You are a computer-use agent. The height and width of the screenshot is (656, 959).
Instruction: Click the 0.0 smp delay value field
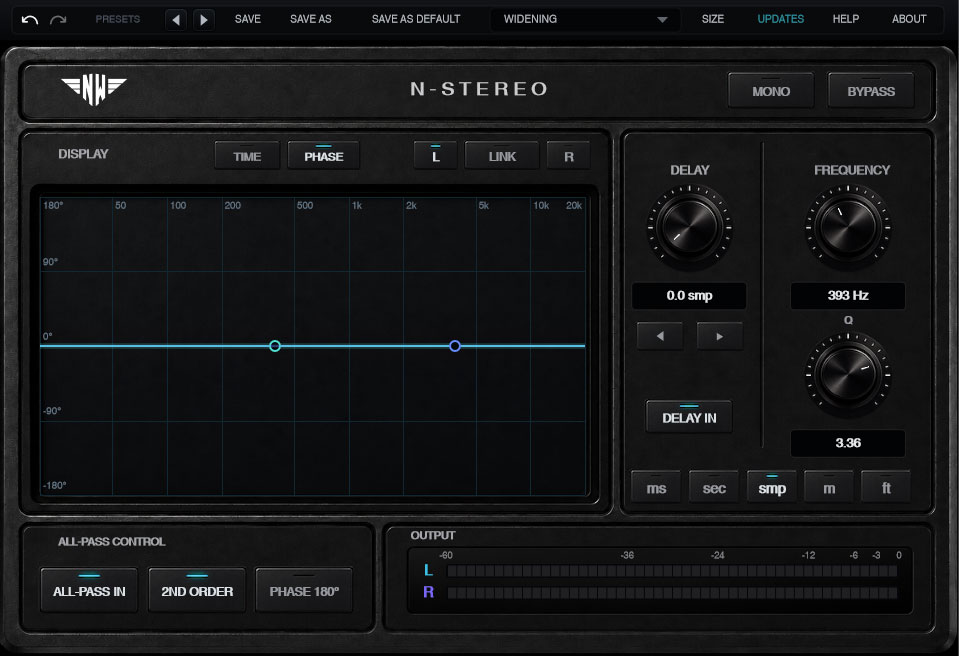[689, 296]
